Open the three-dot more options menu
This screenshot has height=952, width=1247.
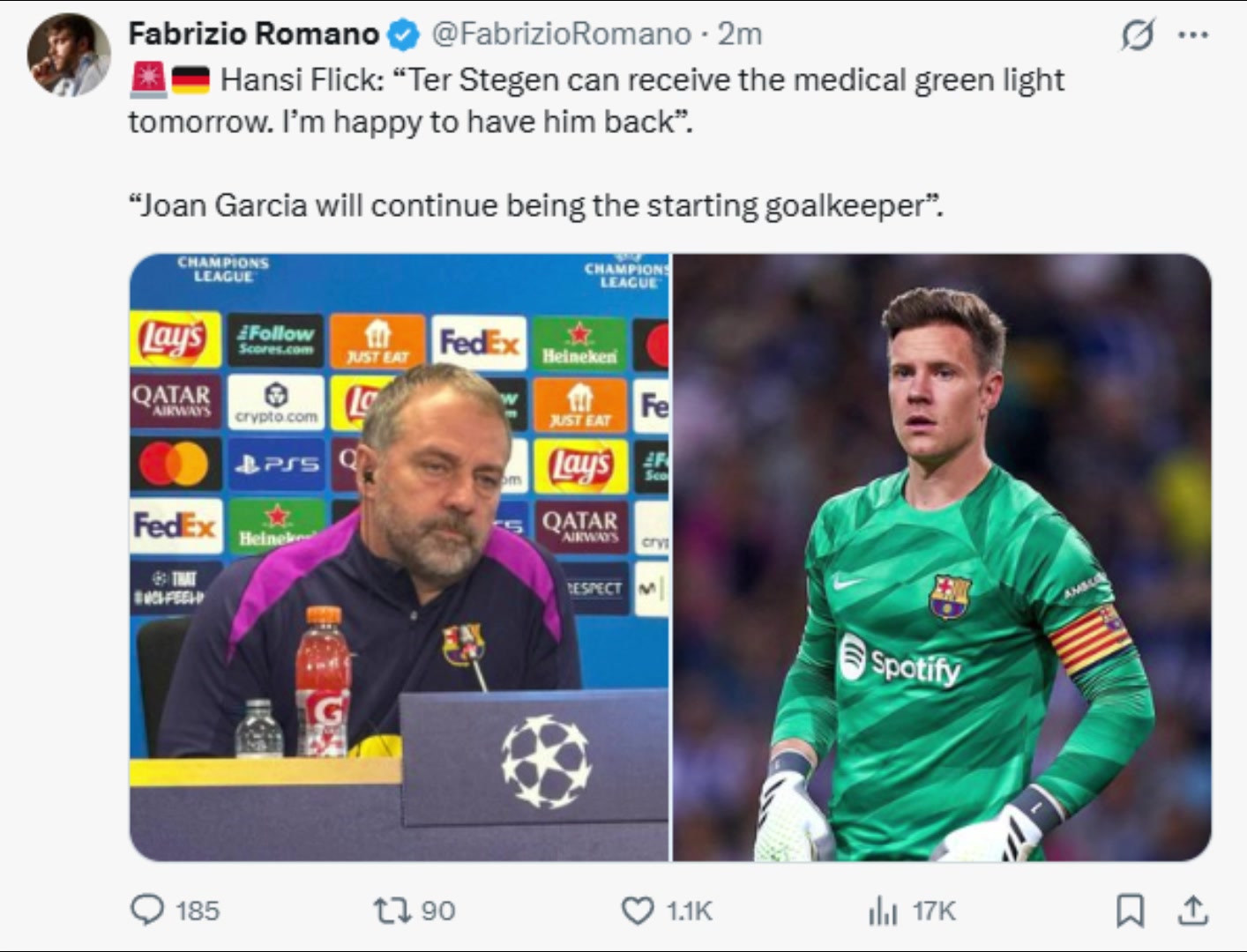tap(1193, 35)
